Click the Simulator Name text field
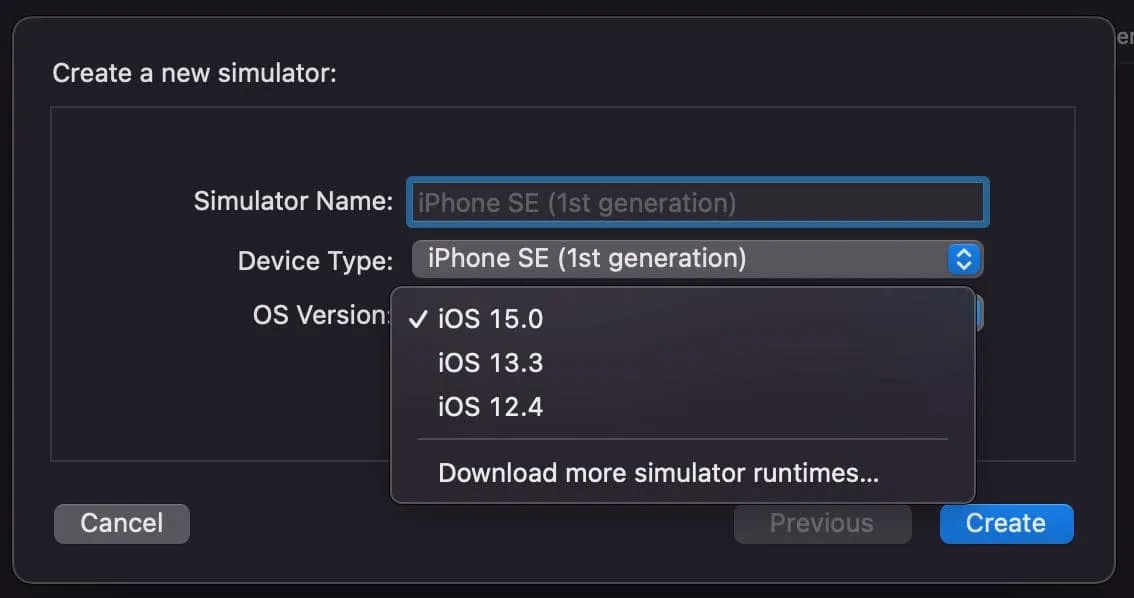 [x=697, y=203]
